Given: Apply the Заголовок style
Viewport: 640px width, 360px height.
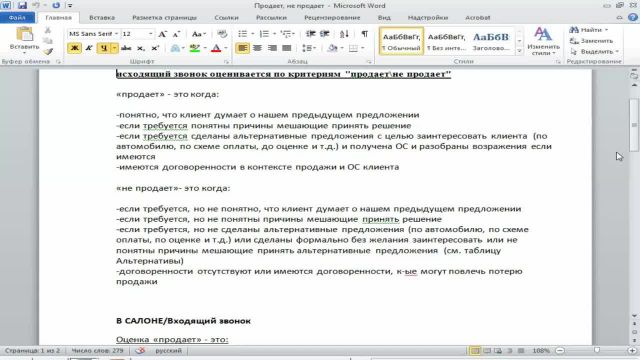Looking at the screenshot, I should (x=491, y=41).
